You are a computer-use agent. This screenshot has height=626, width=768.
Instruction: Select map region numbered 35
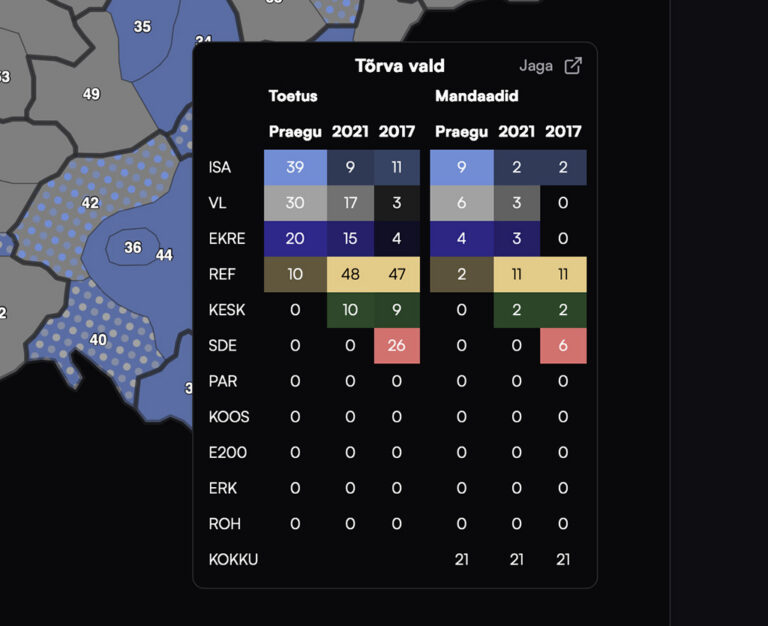pos(142,27)
